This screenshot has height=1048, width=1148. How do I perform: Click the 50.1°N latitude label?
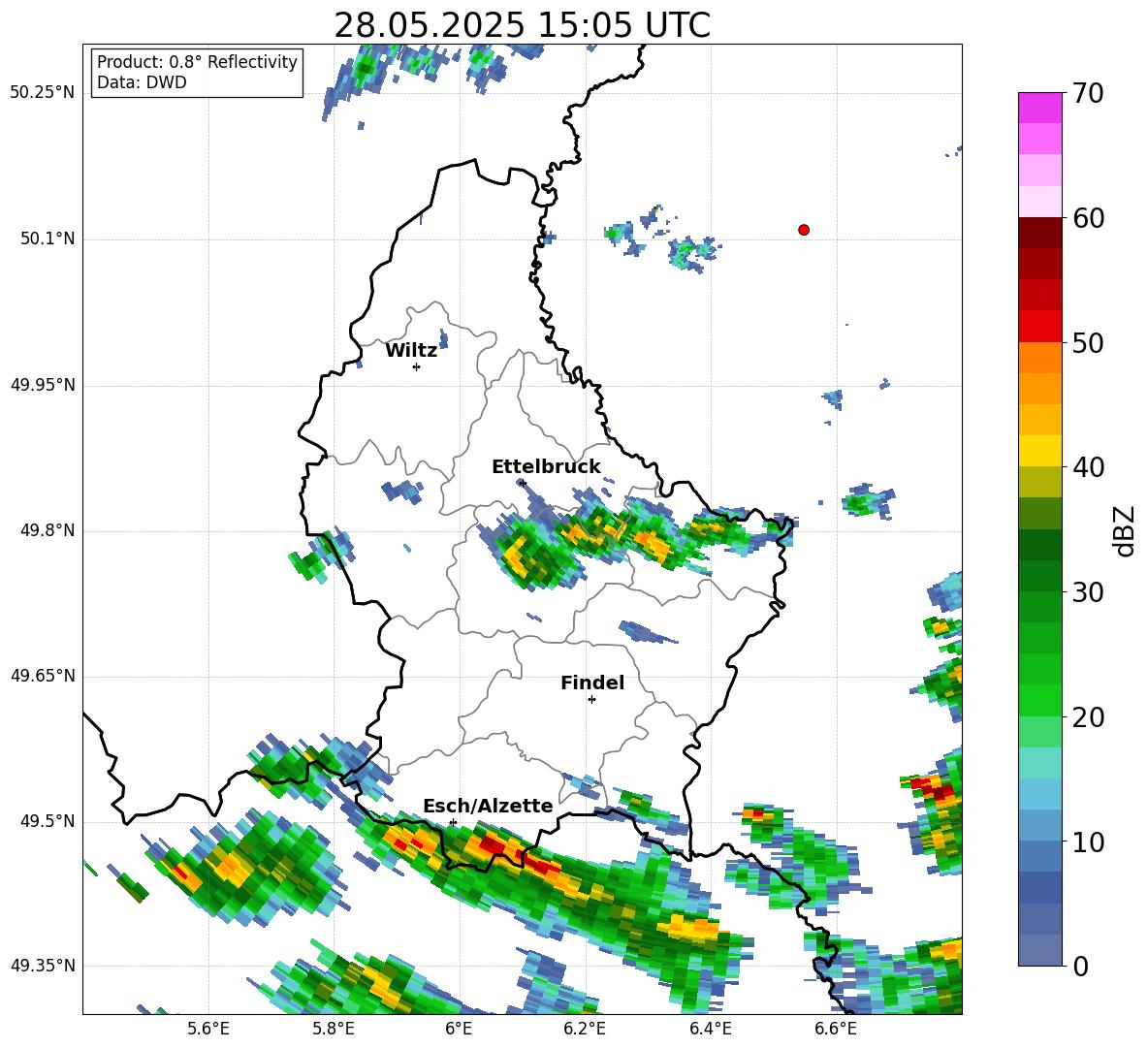coord(47,238)
